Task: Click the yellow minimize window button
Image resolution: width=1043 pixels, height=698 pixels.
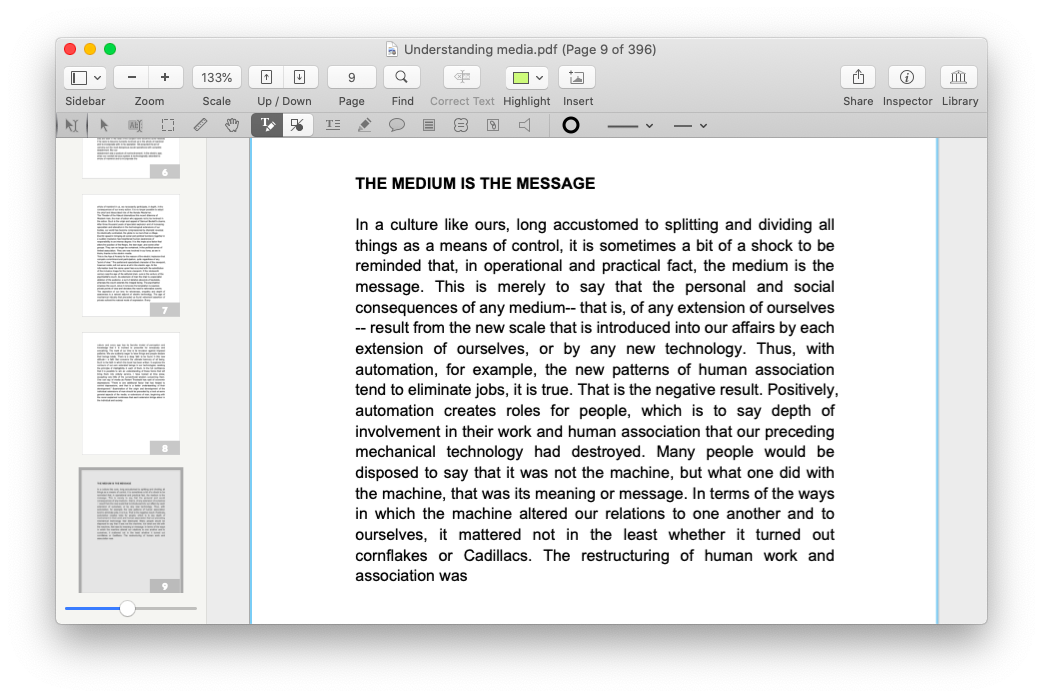Action: pyautogui.click(x=90, y=49)
